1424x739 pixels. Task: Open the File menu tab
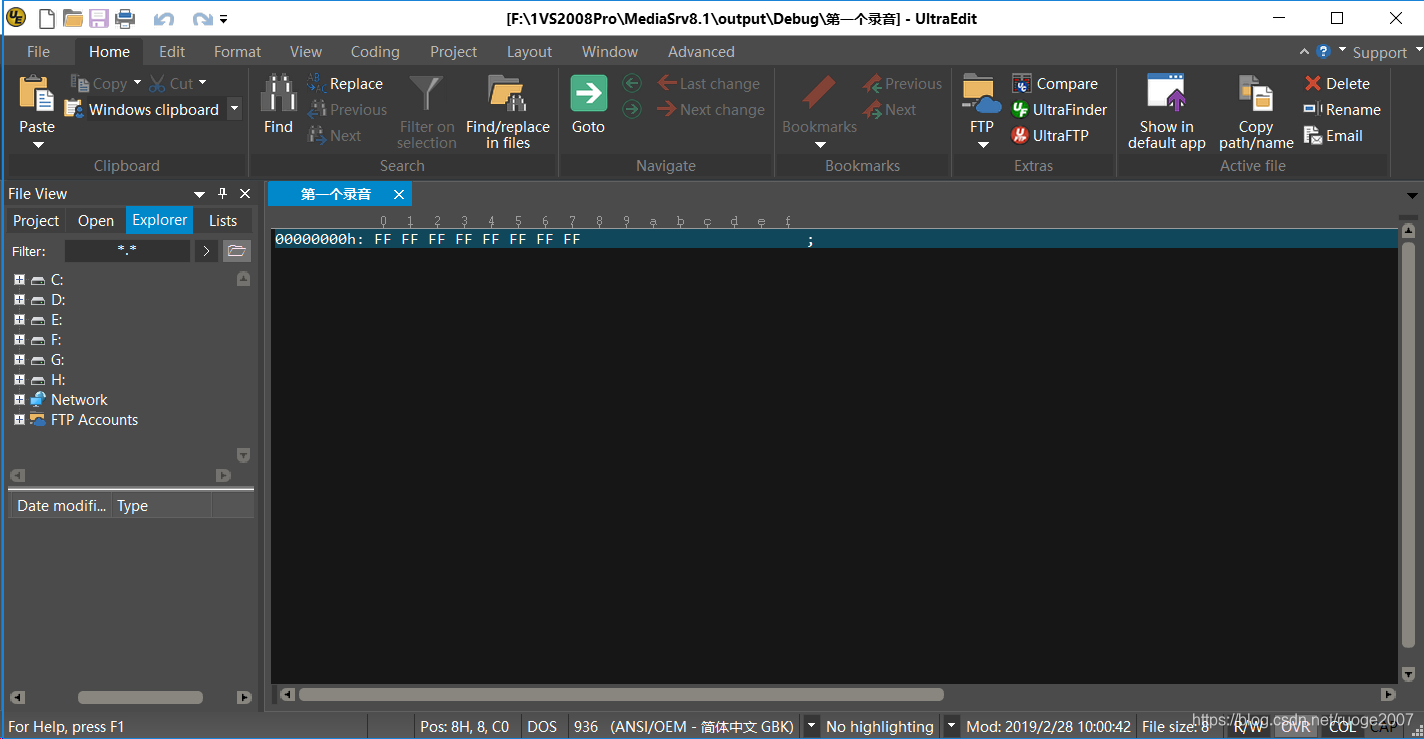pos(38,52)
